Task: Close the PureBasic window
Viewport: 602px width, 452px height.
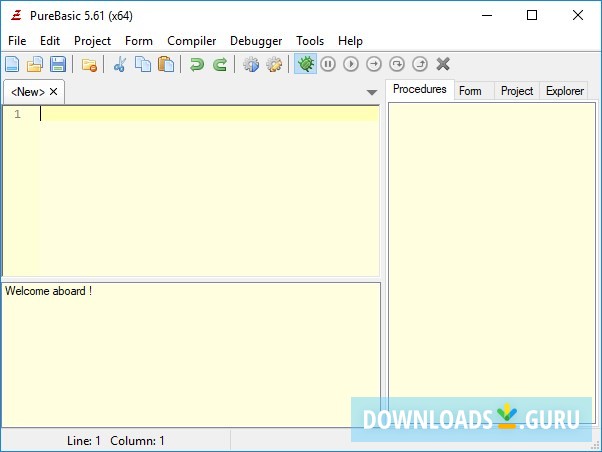Action: coord(578,15)
